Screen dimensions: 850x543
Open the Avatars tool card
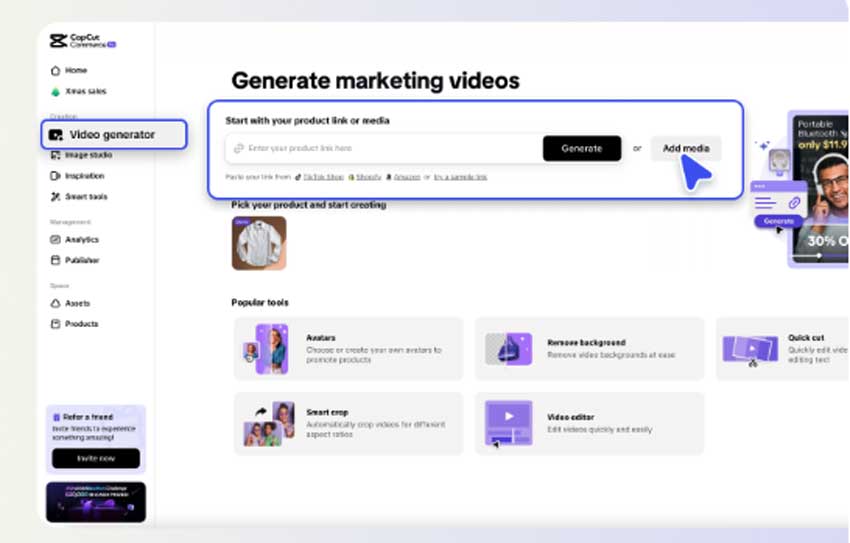click(348, 349)
